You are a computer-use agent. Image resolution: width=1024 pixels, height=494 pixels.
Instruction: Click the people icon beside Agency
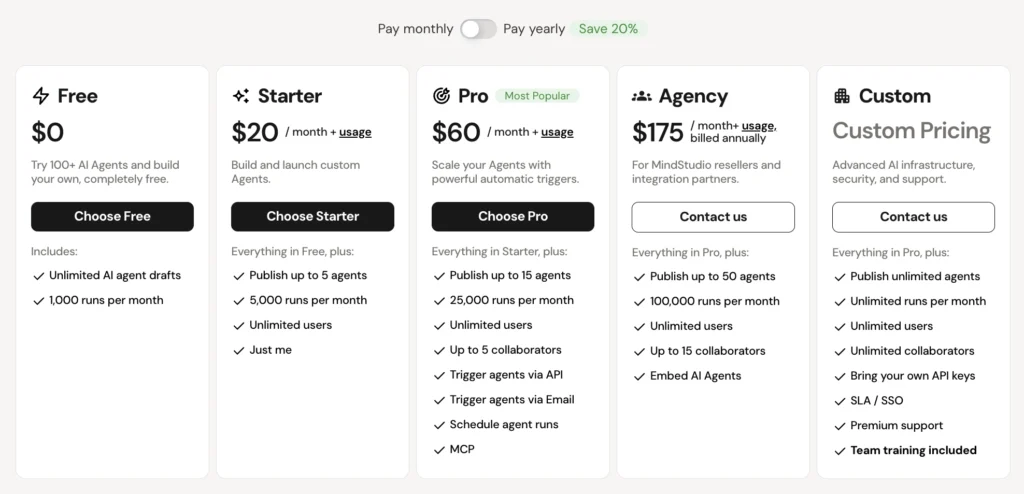tap(642, 96)
